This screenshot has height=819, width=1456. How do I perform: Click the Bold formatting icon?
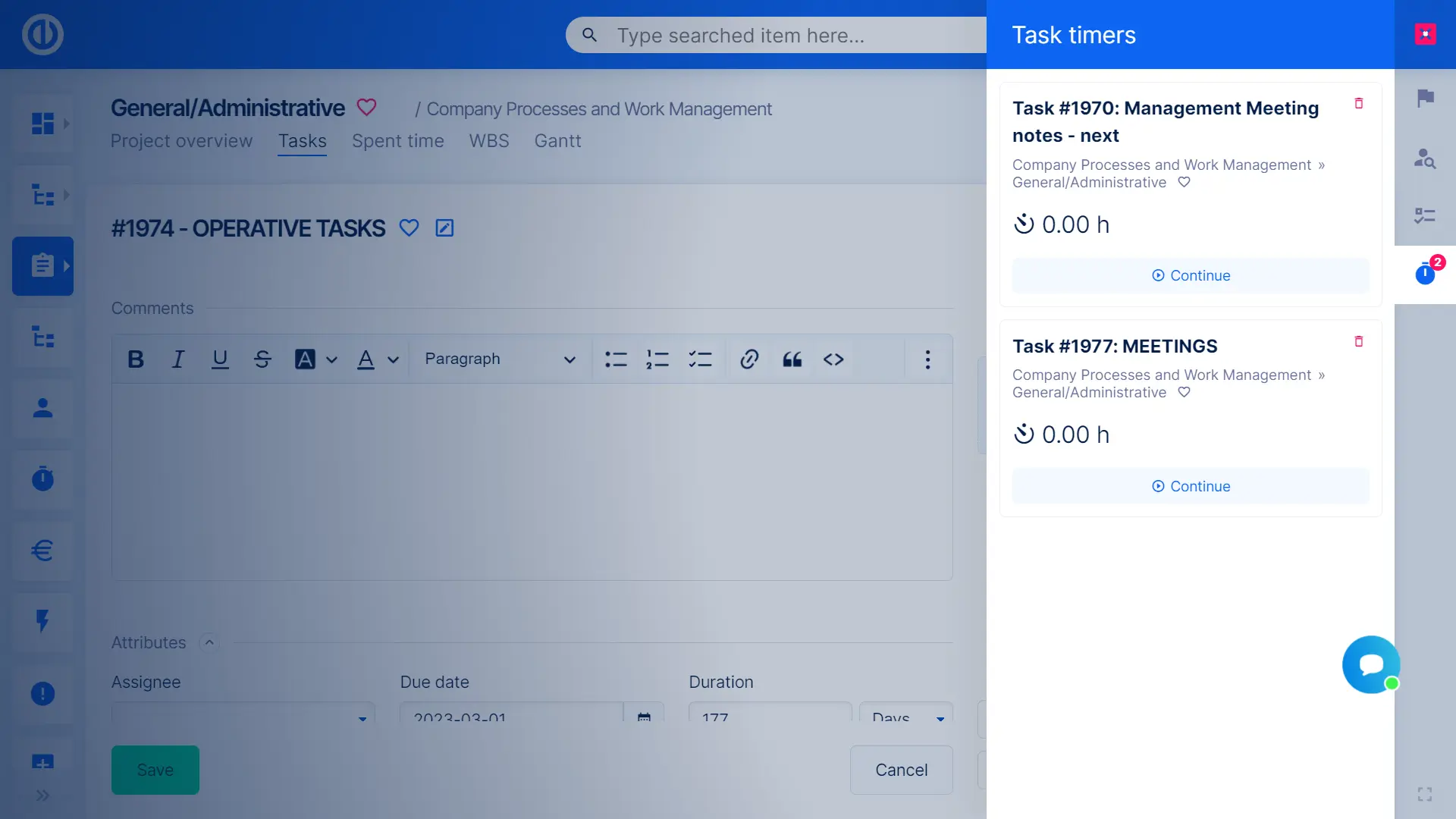136,359
